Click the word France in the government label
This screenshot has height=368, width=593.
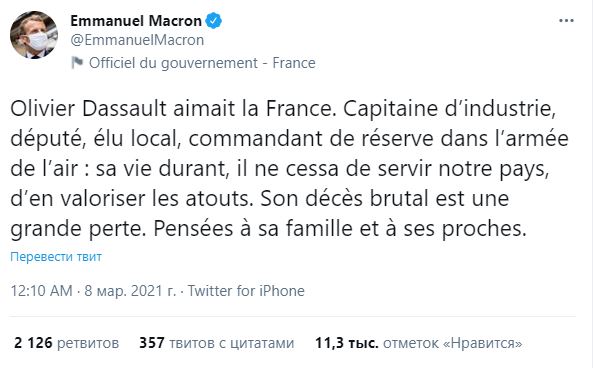click(294, 63)
